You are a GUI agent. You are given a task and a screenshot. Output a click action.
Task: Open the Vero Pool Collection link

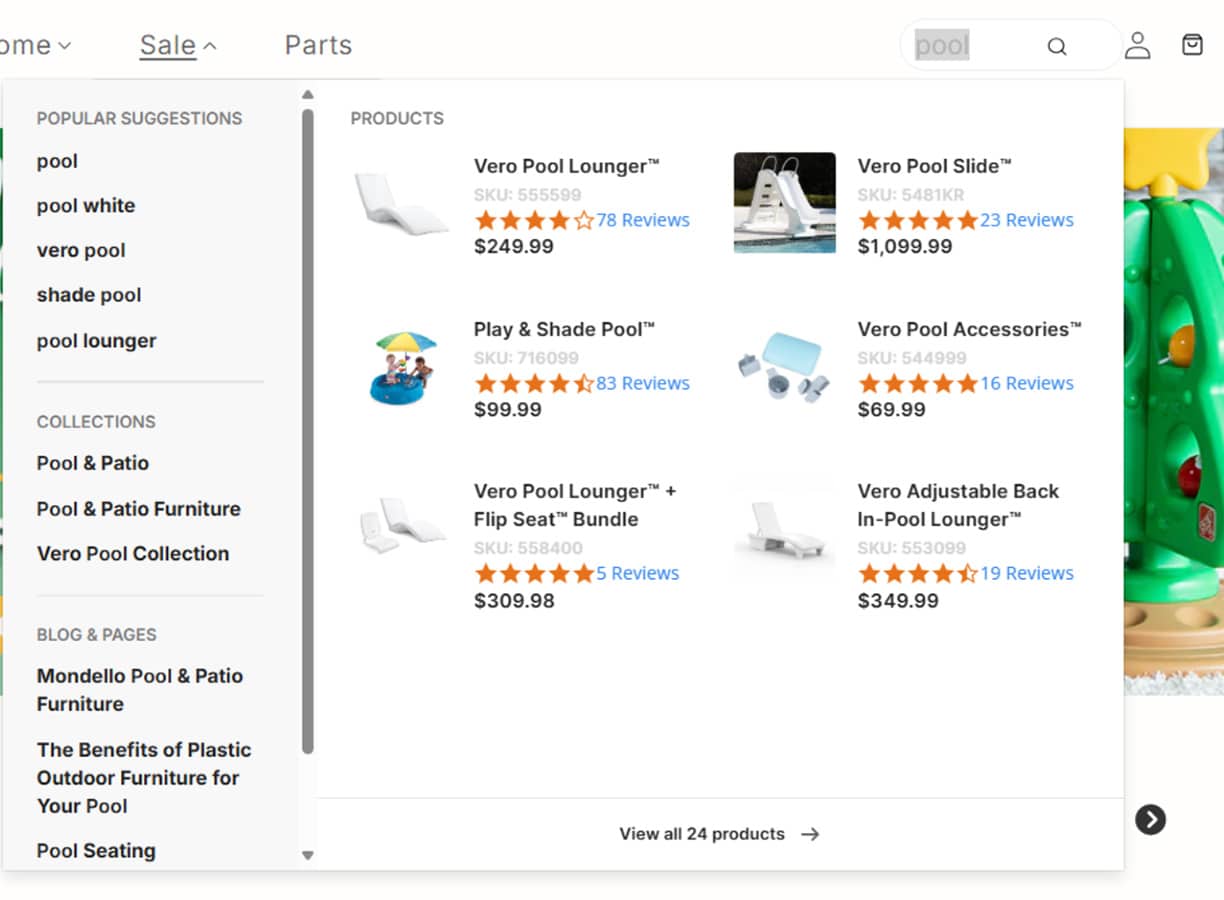(133, 554)
